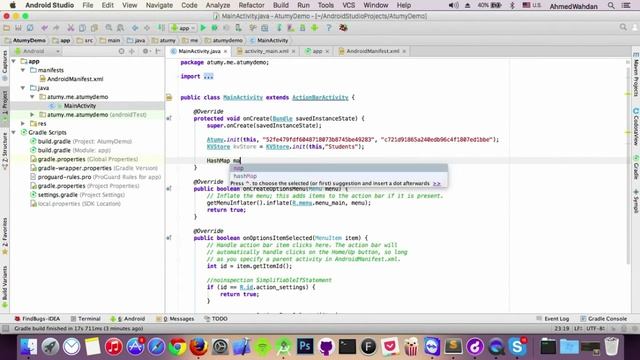Click the gutter icon beside class MainActivity
This screenshot has width=640, height=360.
coord(169,98)
